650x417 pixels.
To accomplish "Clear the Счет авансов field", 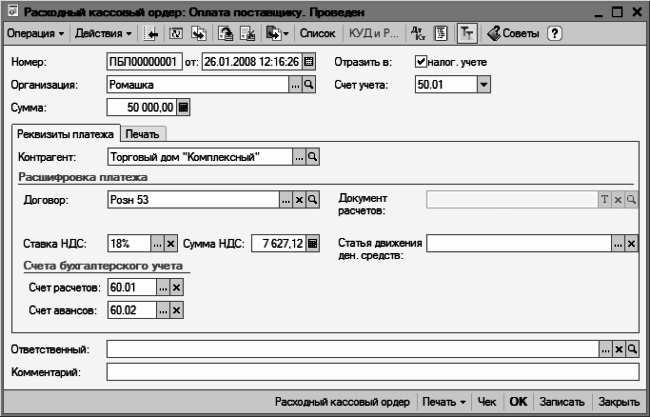I will (x=177, y=310).
